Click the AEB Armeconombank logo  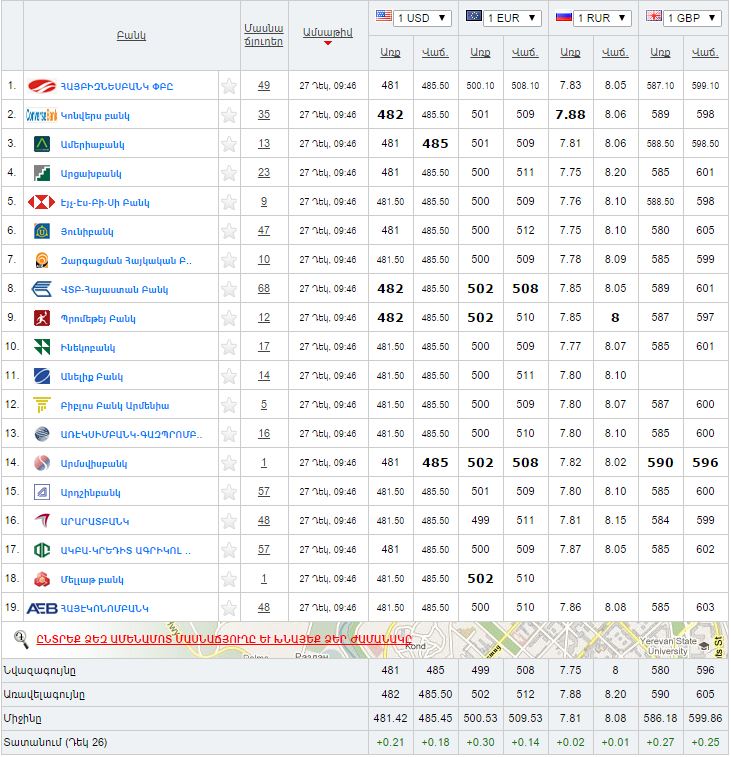42,608
